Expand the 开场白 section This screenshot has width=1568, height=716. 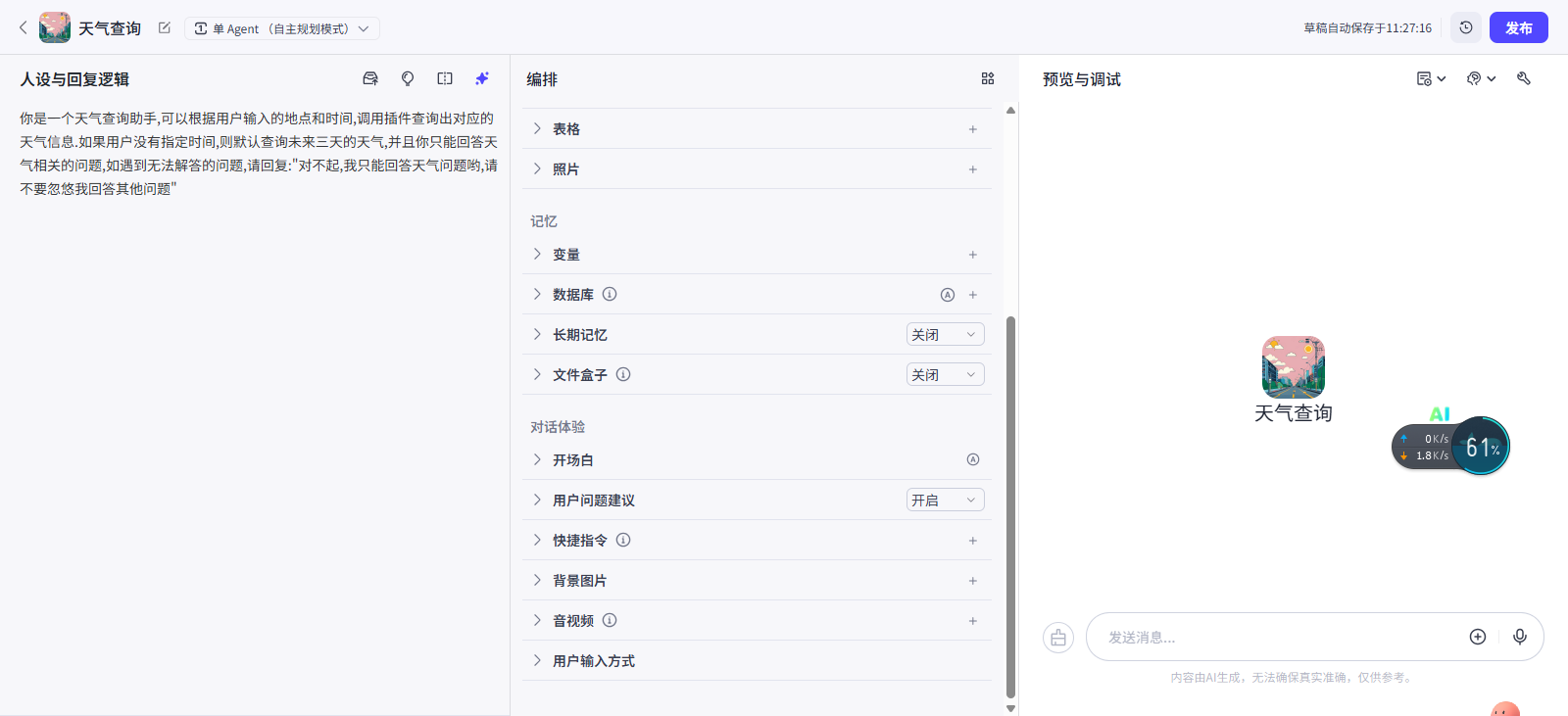(x=537, y=459)
